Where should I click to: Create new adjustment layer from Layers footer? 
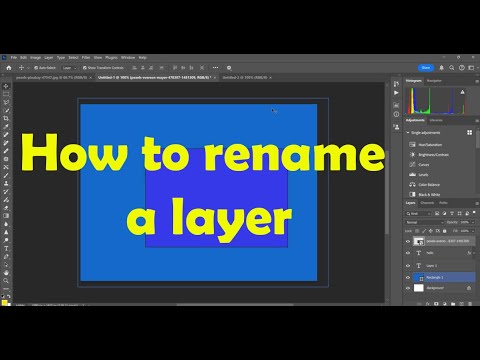coord(445,304)
